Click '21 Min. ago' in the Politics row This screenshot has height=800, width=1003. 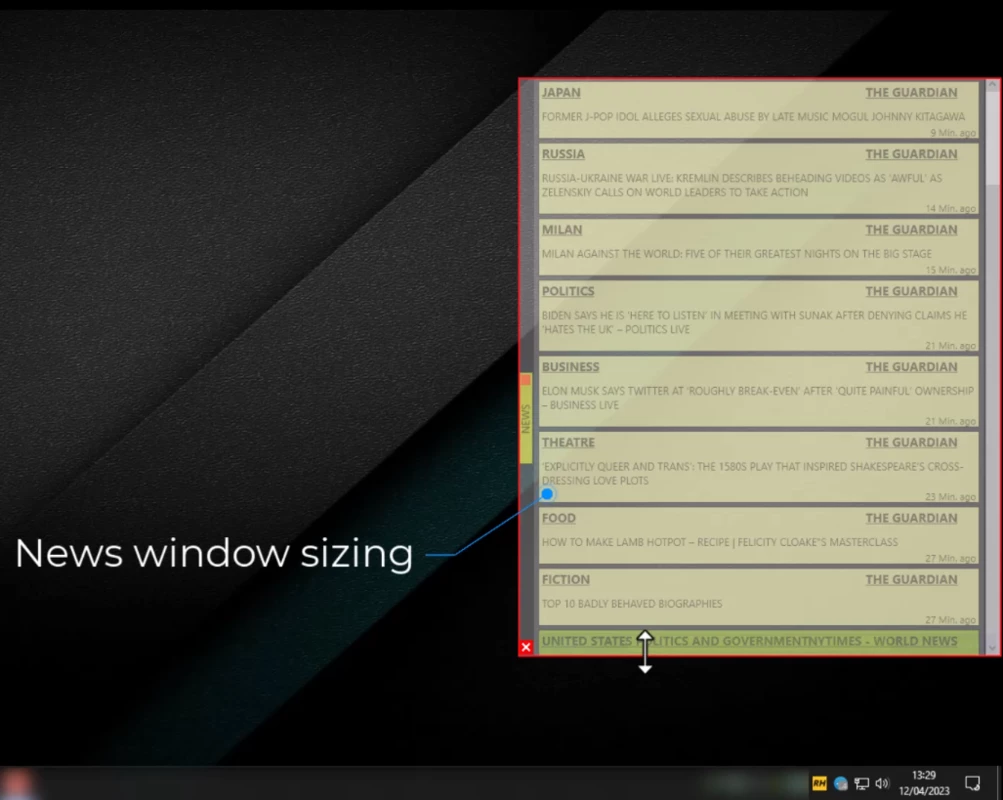(x=951, y=345)
